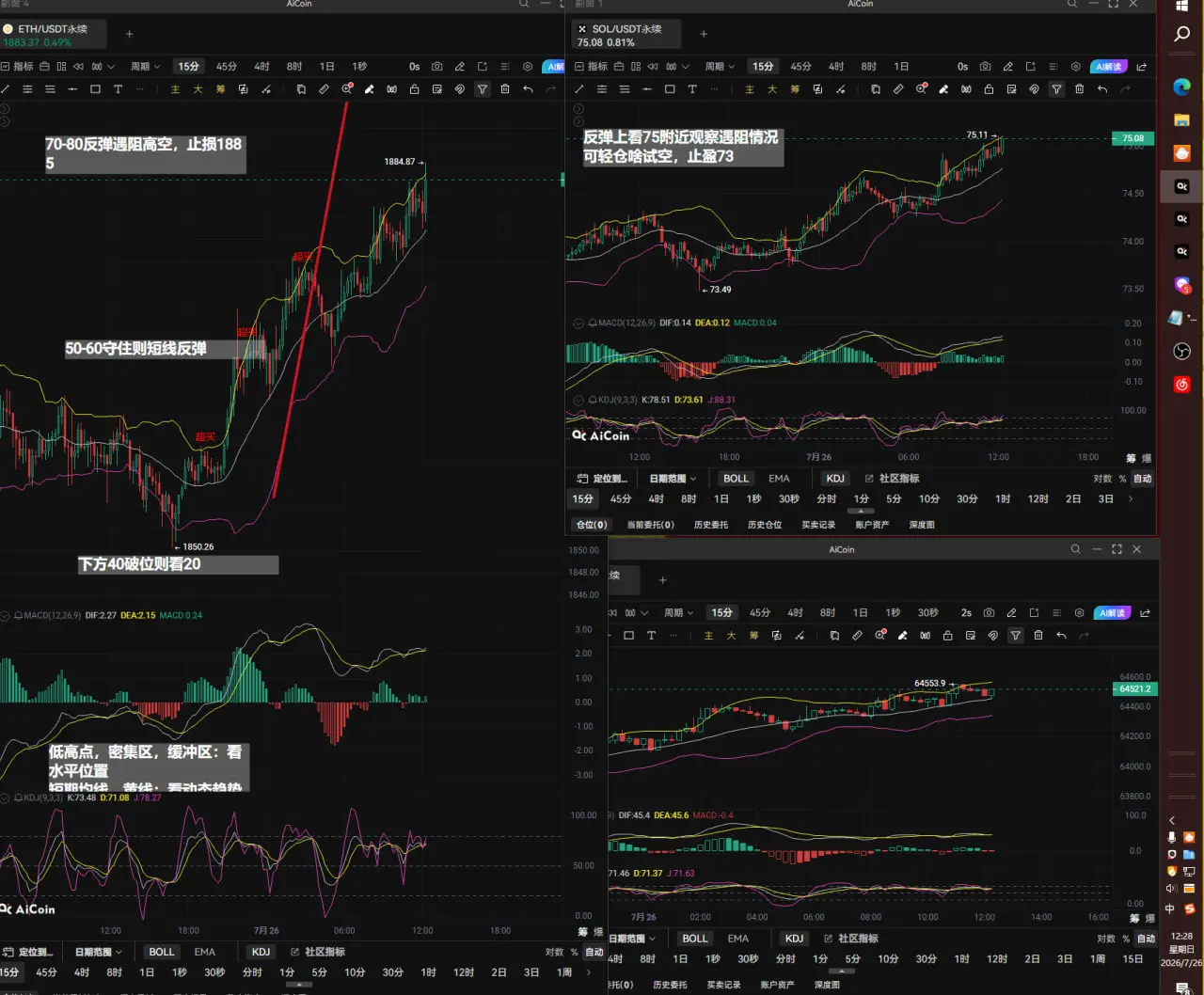The image size is (1204, 995).
Task: Select the text tool in the SOL/USDT window
Action: pos(692,89)
